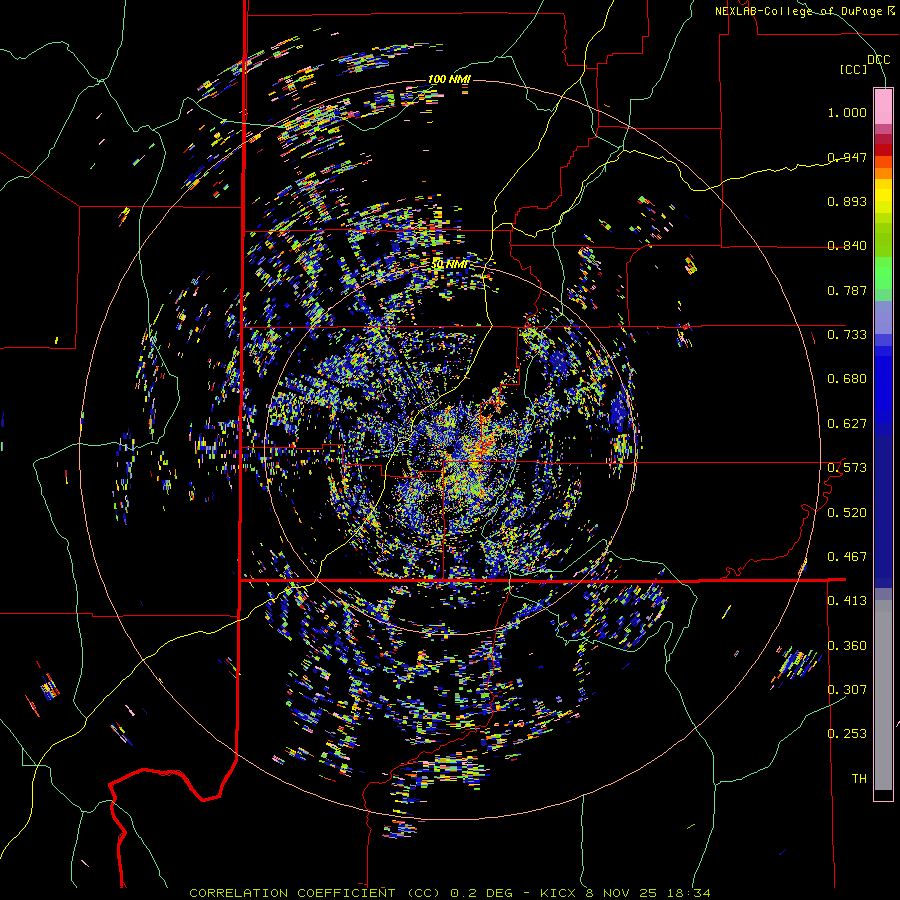Click the 0.520 scale value

[x=847, y=513]
